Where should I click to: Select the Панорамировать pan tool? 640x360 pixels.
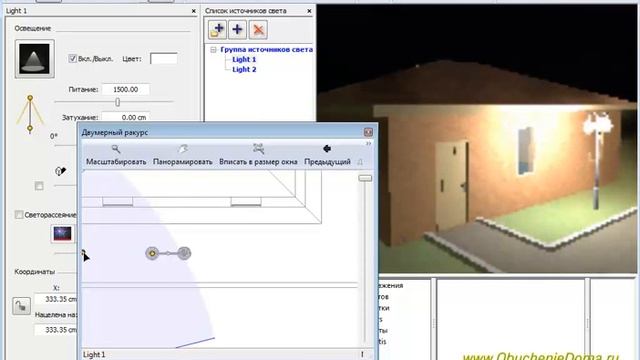point(182,155)
